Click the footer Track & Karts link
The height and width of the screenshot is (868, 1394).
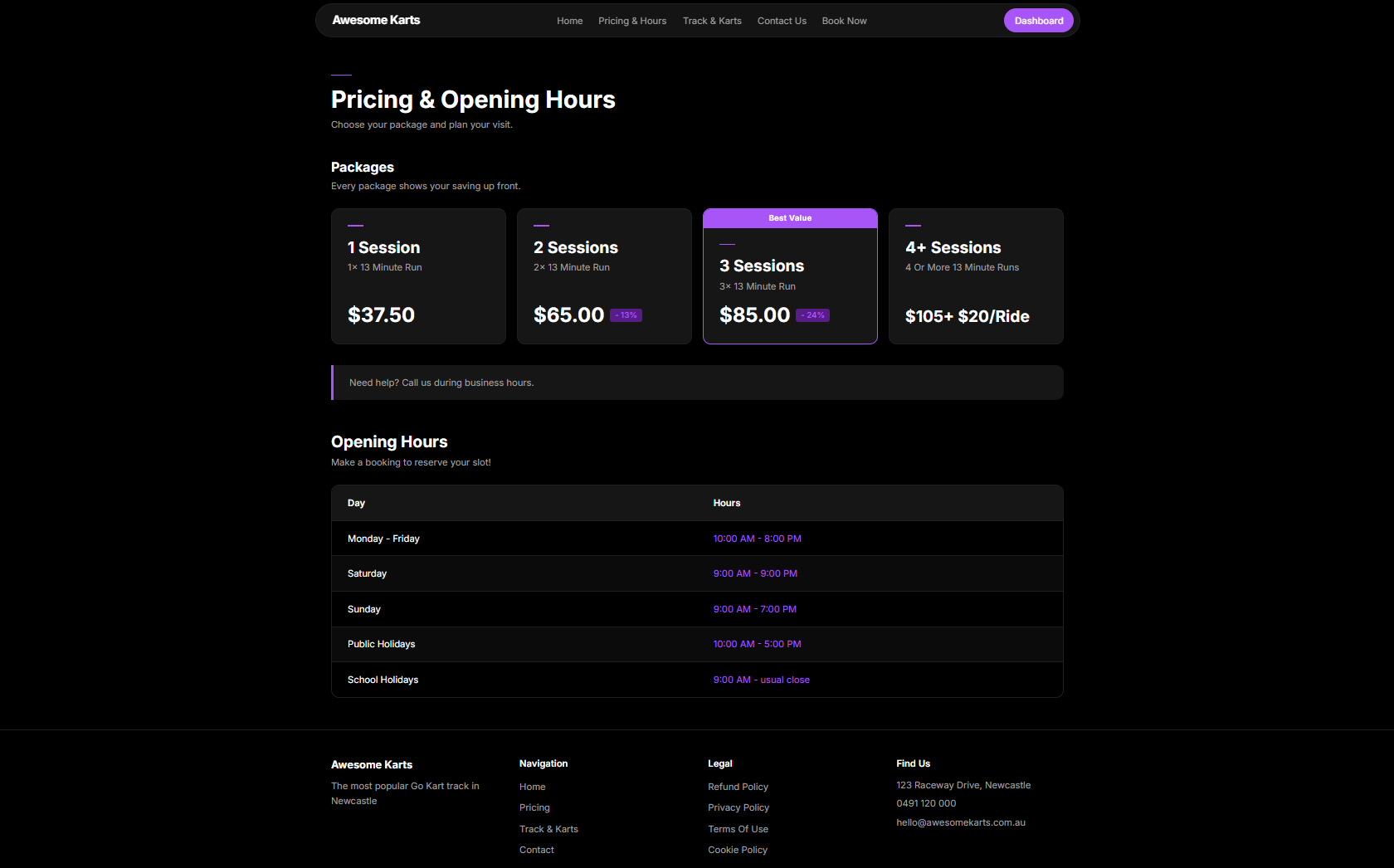point(548,829)
